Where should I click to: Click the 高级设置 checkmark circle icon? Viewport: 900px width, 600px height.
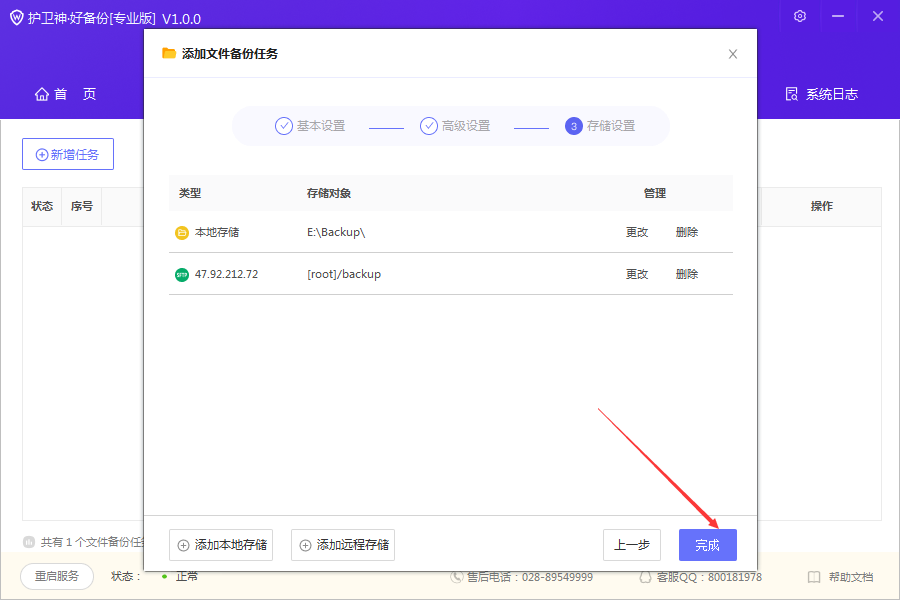click(x=429, y=126)
